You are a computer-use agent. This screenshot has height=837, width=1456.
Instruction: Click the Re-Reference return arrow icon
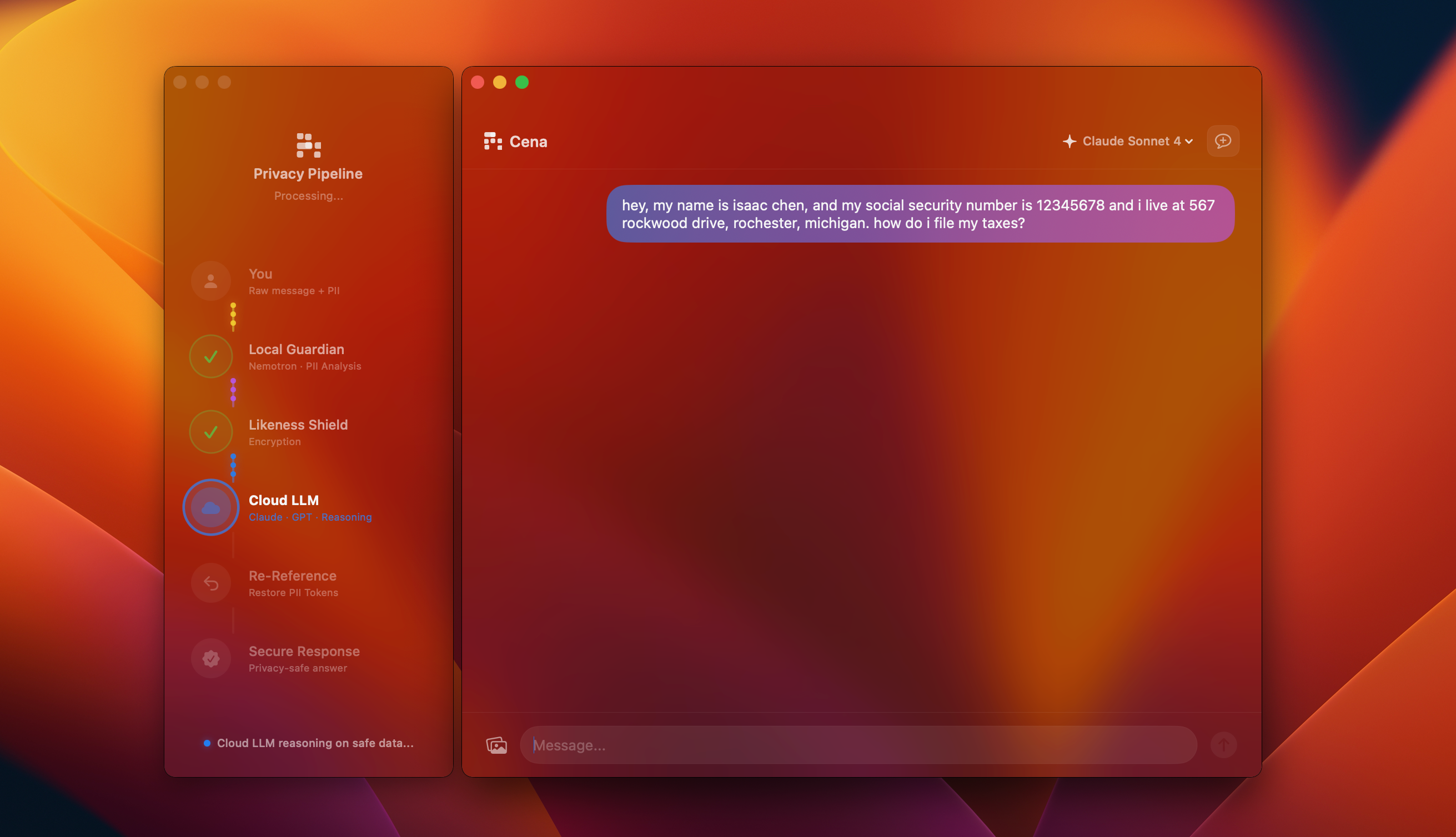211,583
